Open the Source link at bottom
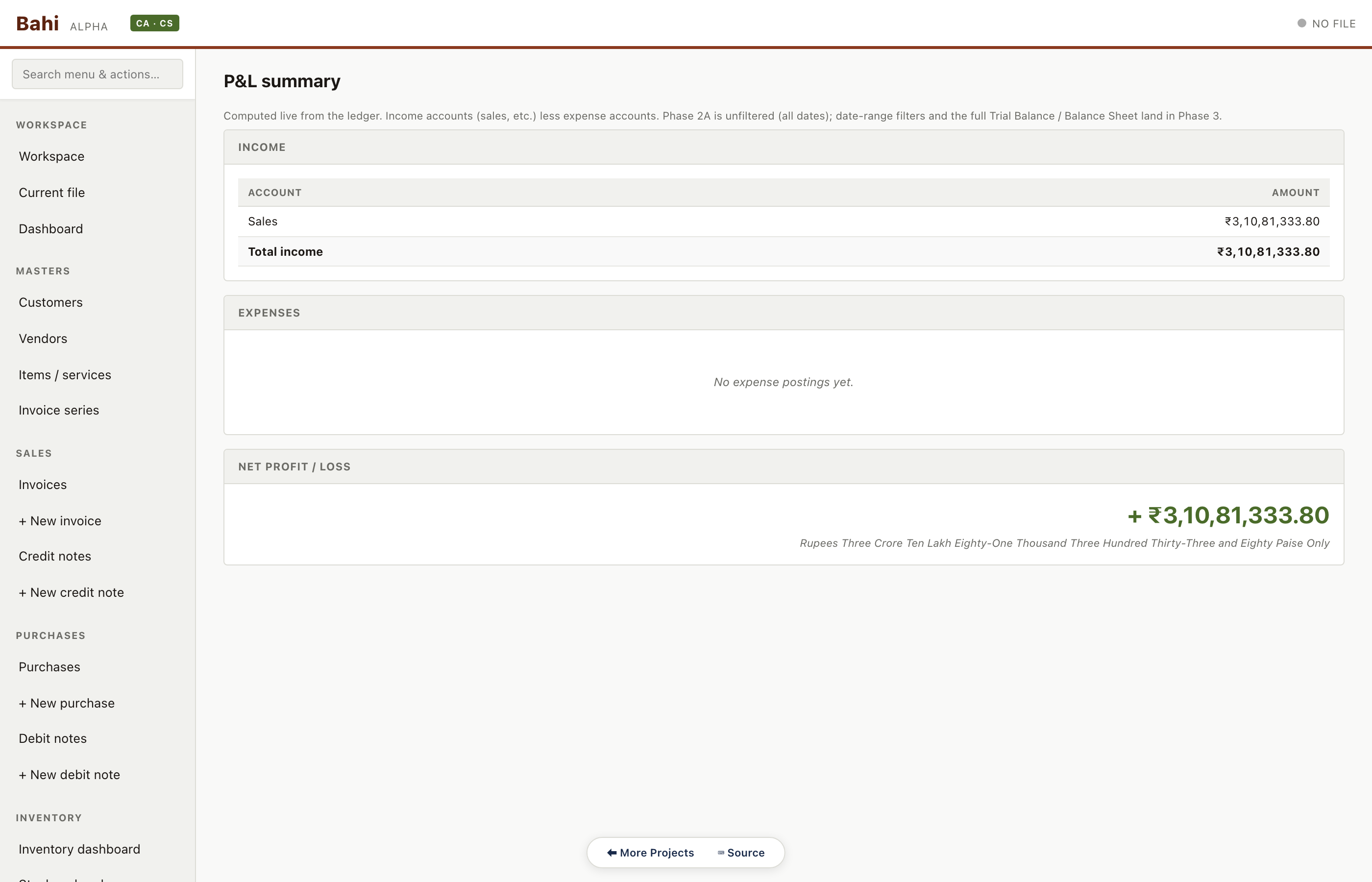 pos(741,852)
